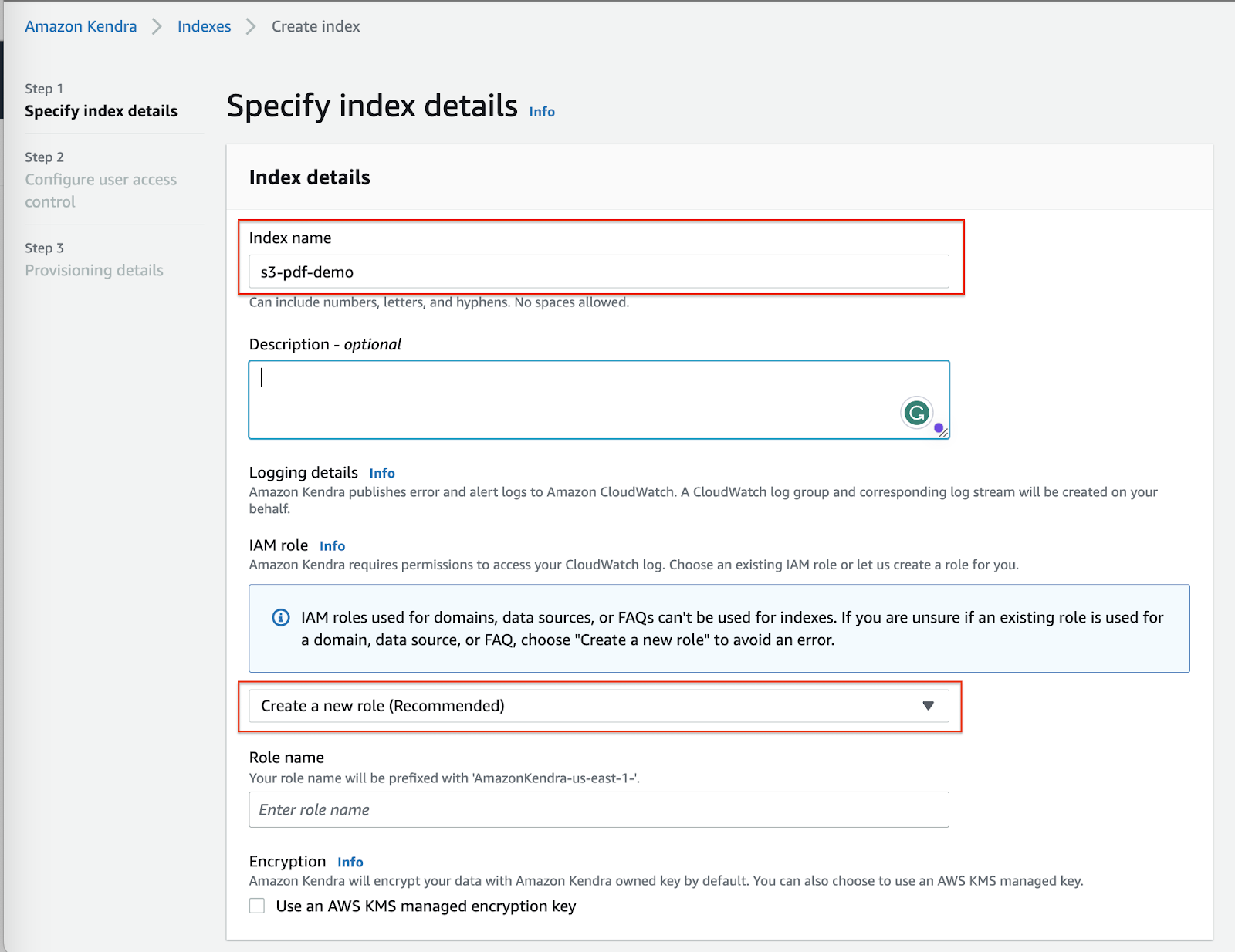This screenshot has height=952, width=1235.
Task: Open Info link next to Encryption
Action: 350,862
